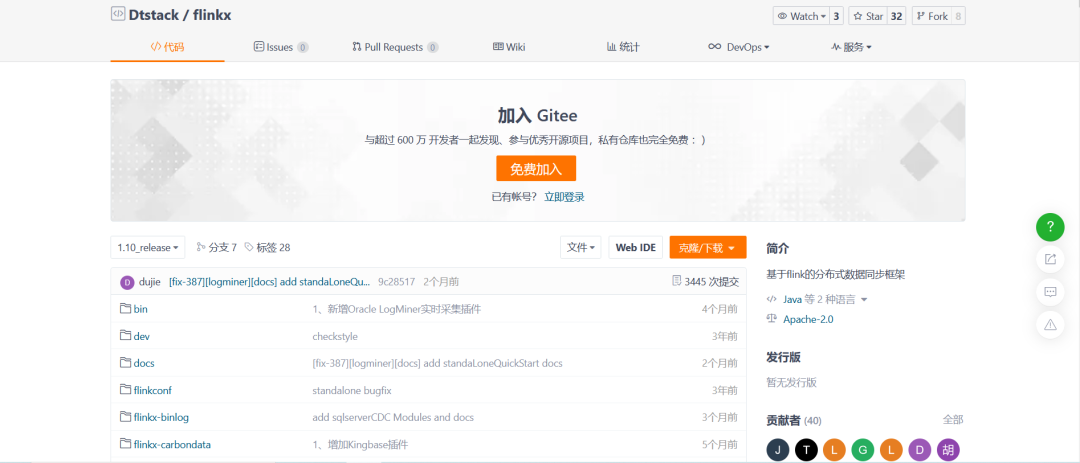The image size is (1080, 463).
Task: Click 分支 7 branches link
Action: [216, 247]
